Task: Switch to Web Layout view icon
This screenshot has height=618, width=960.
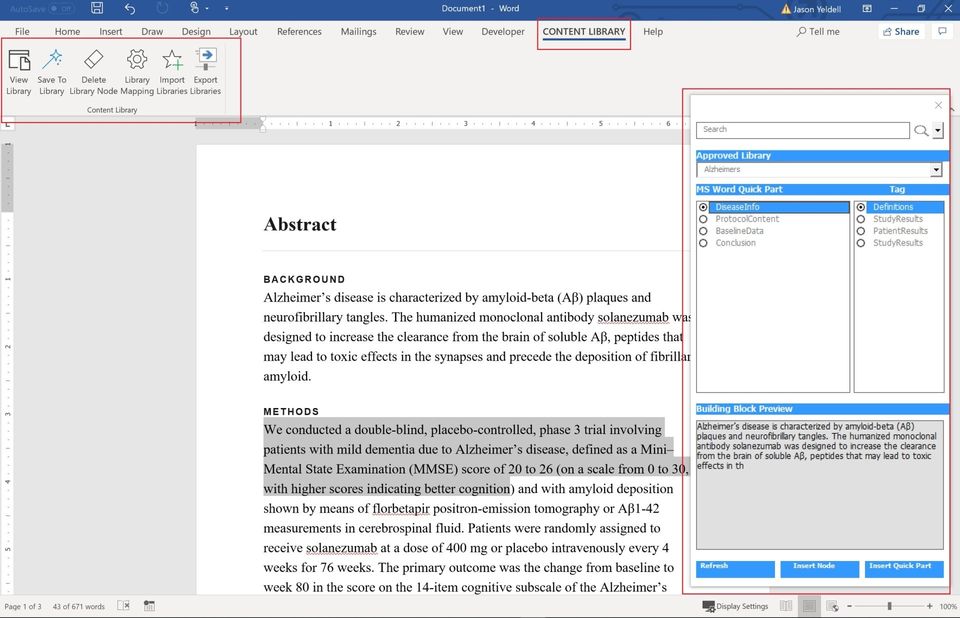Action: 832,606
